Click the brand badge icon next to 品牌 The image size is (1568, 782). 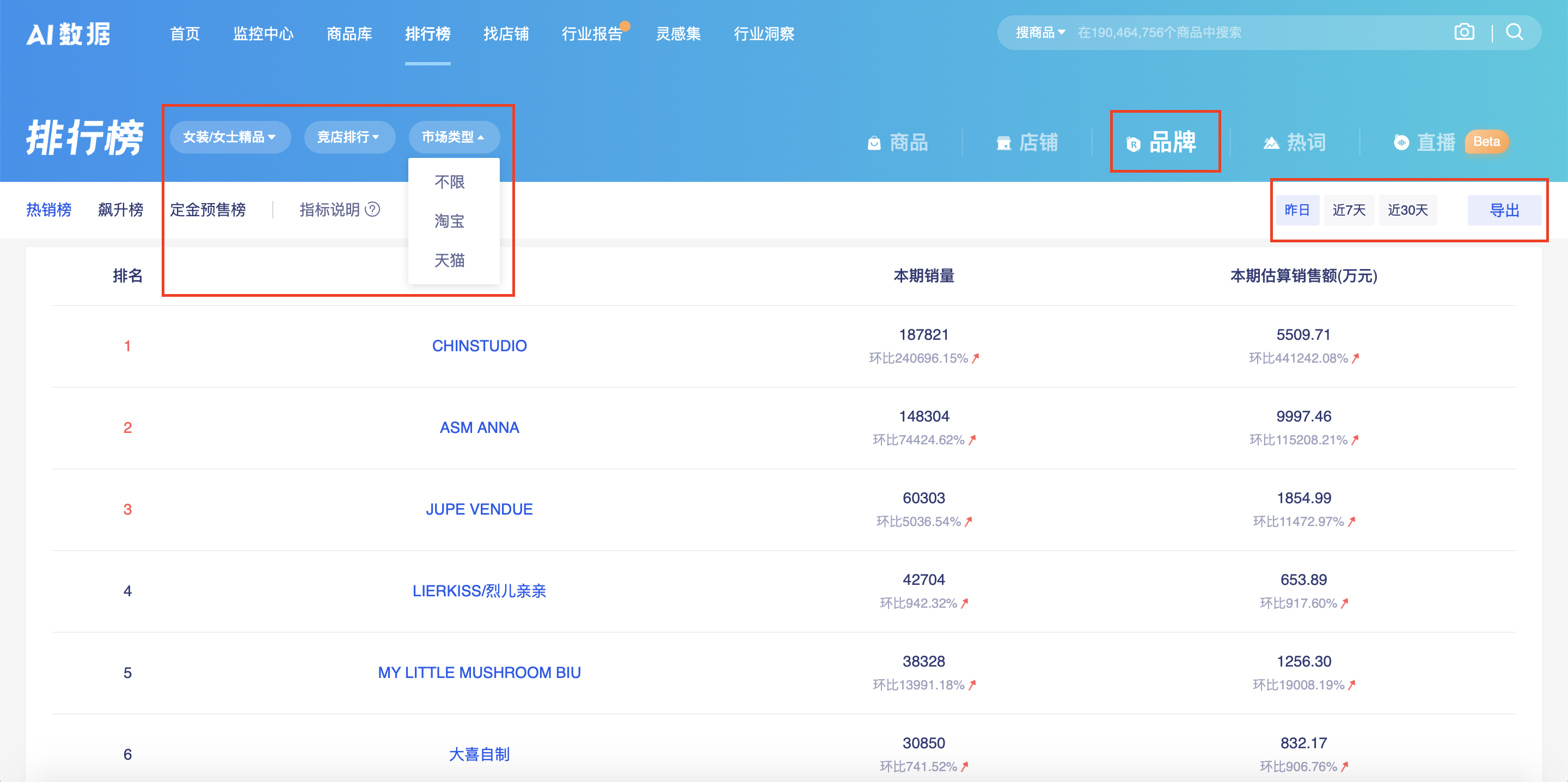1133,144
